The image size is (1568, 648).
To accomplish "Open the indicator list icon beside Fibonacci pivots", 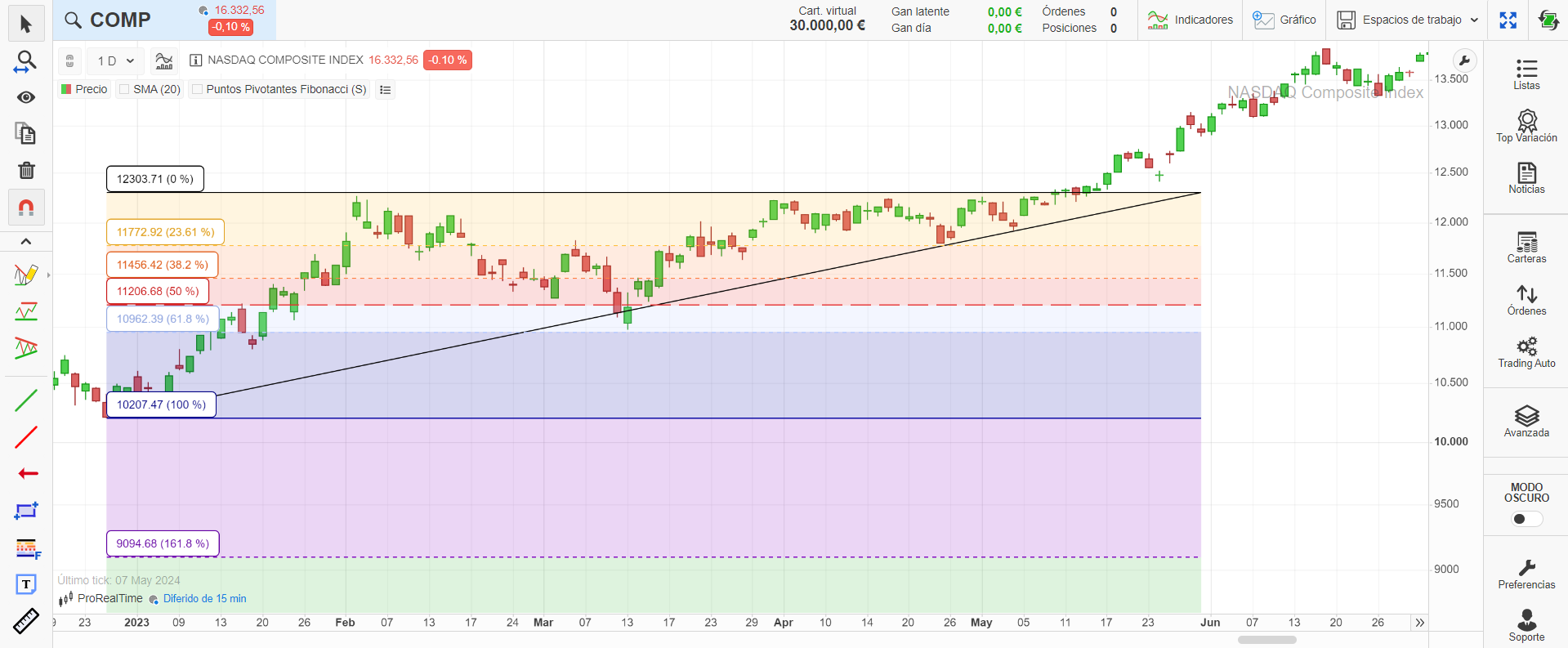I will [x=386, y=90].
